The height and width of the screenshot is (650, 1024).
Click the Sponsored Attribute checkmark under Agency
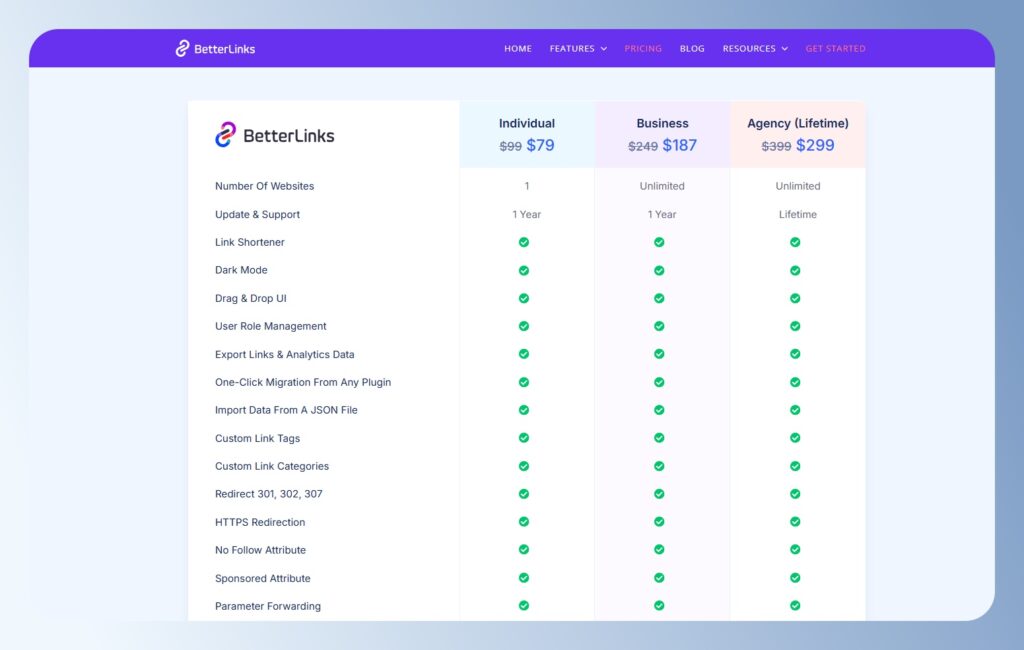794,577
